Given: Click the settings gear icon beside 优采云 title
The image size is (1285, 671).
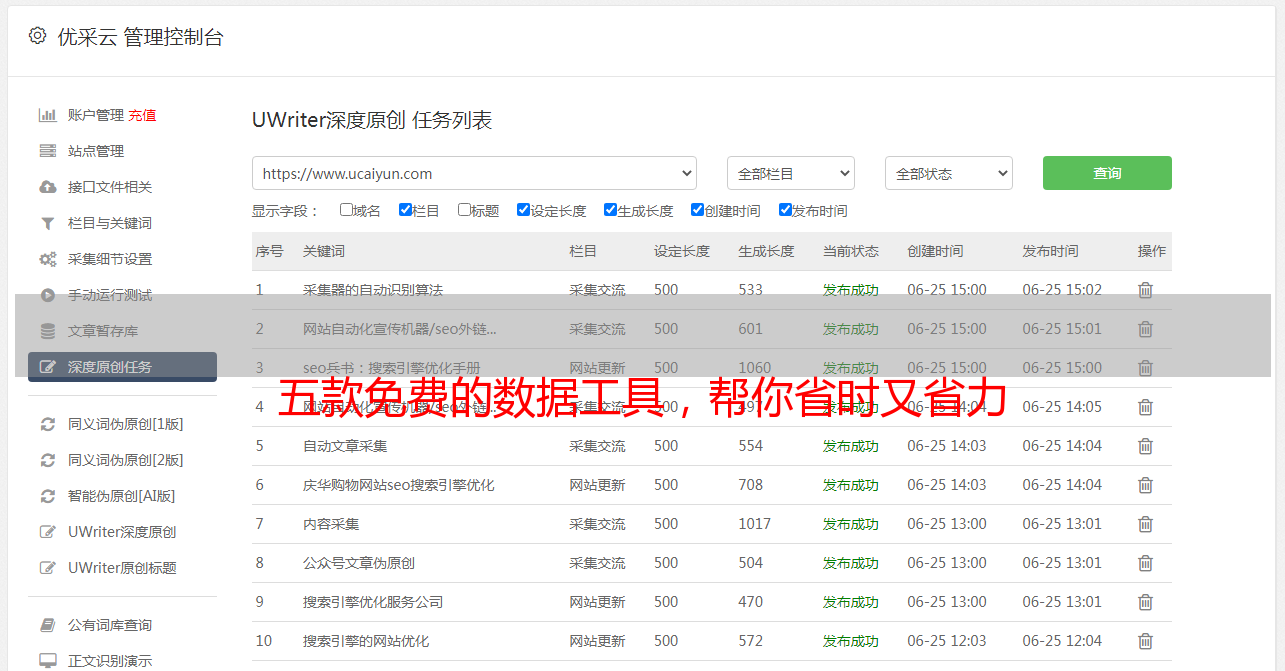Looking at the screenshot, I should point(37,36).
